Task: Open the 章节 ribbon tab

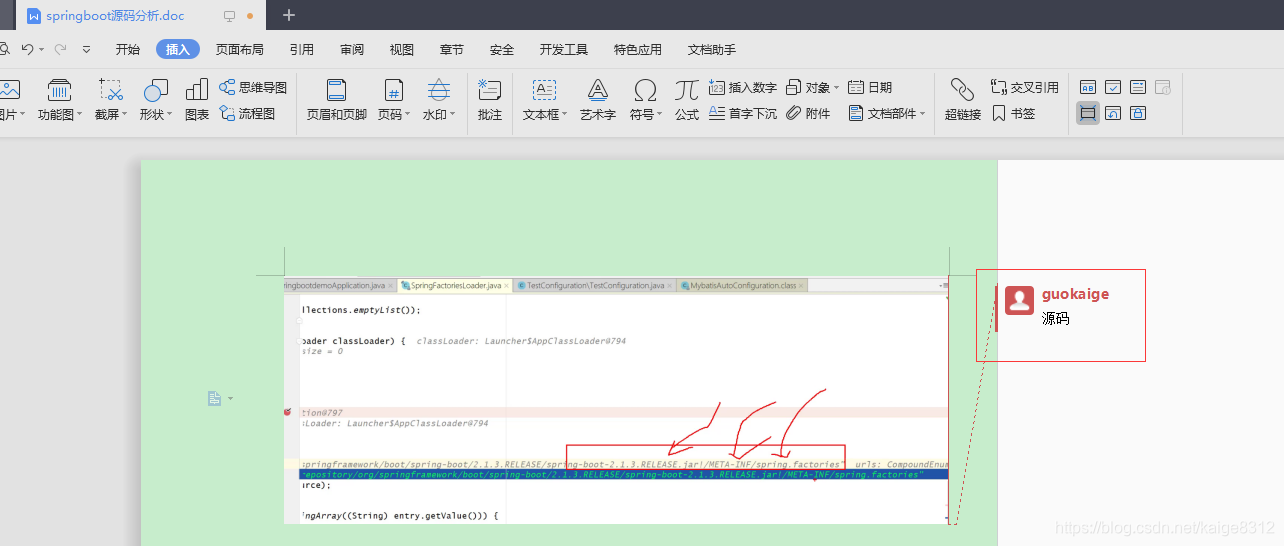Action: (452, 49)
